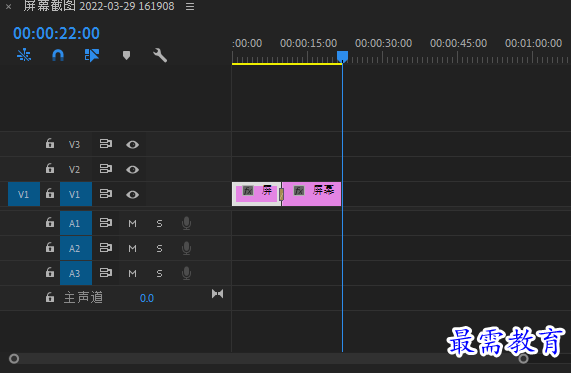Viewport: 571px width, 373px height.
Task: Hide track V2 output with eye icon
Action: (x=133, y=170)
